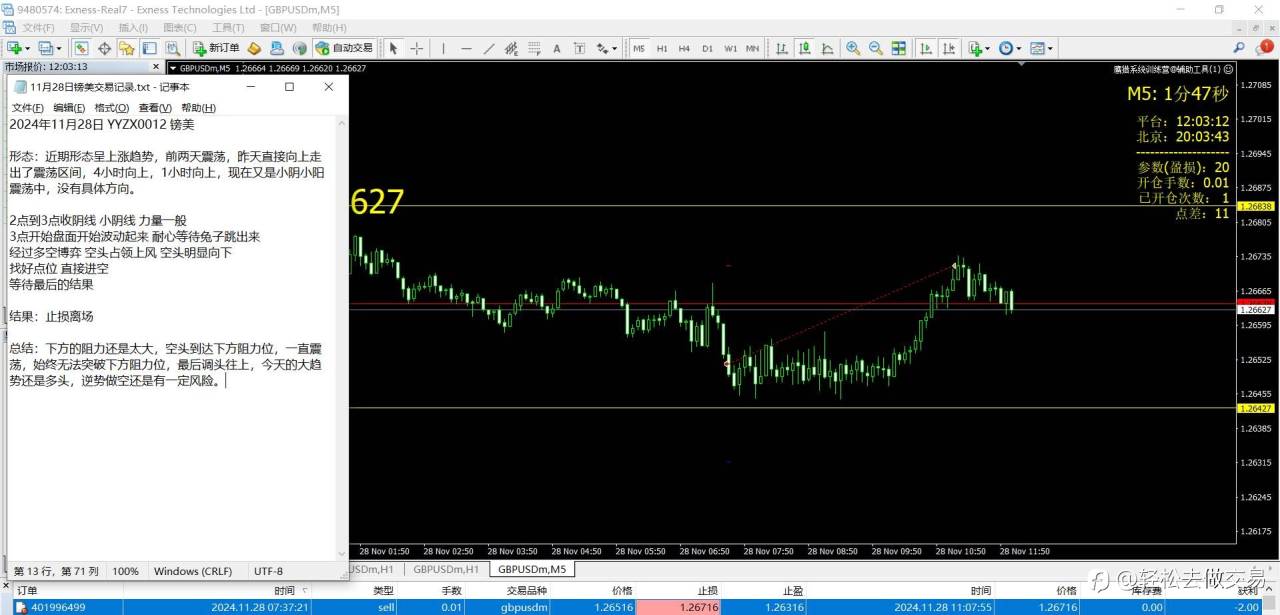Open Notepad's 编辑(E) menu
The image size is (1280, 615).
[69, 108]
